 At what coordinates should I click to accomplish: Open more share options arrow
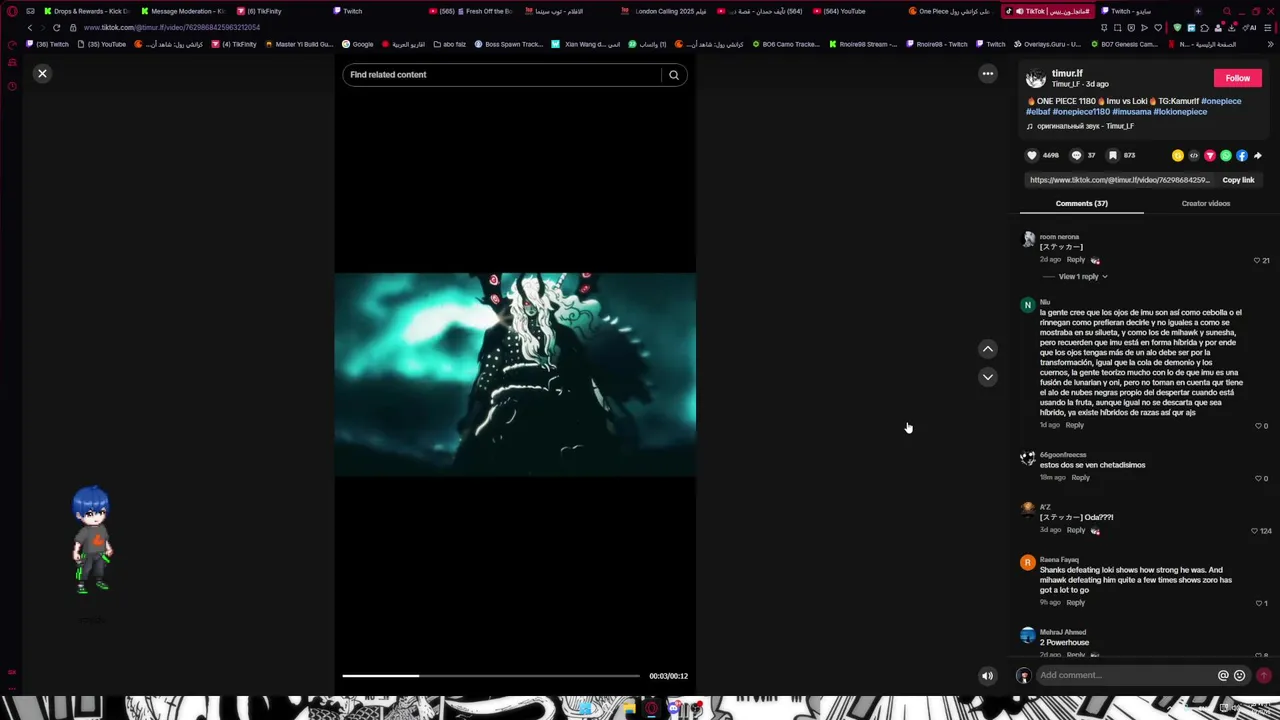coord(1258,155)
